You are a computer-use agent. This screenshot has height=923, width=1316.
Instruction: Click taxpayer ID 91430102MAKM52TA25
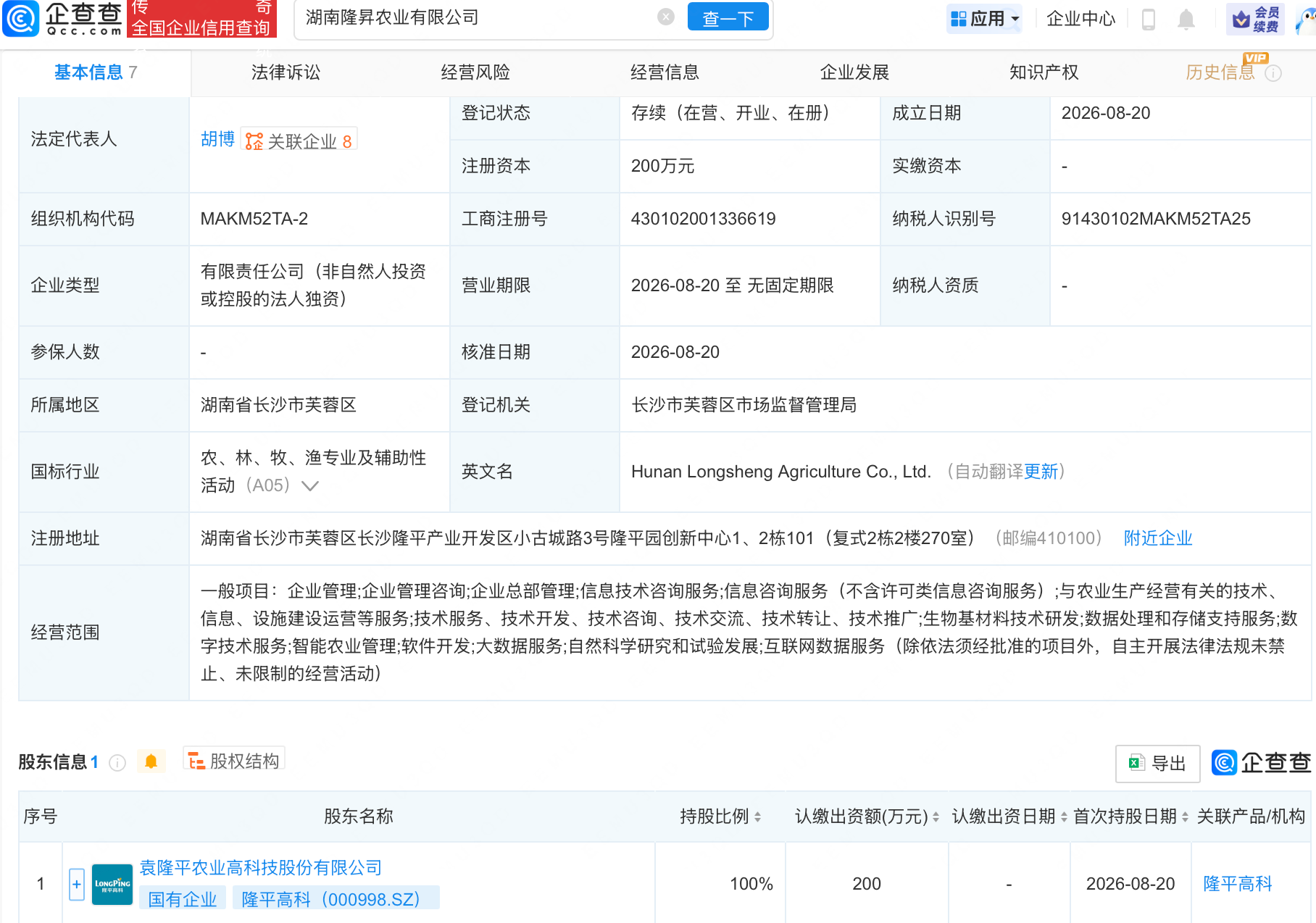click(1156, 219)
